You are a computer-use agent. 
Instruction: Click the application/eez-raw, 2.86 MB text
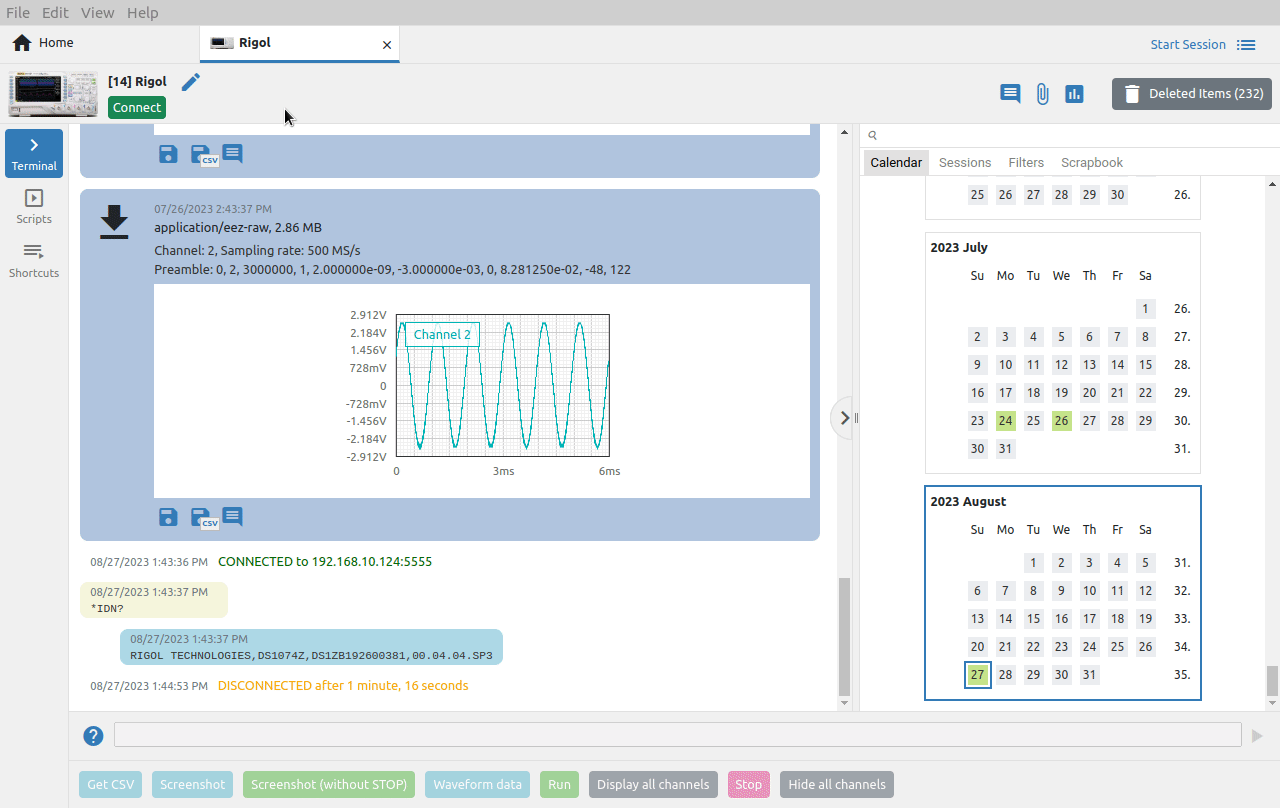click(238, 228)
